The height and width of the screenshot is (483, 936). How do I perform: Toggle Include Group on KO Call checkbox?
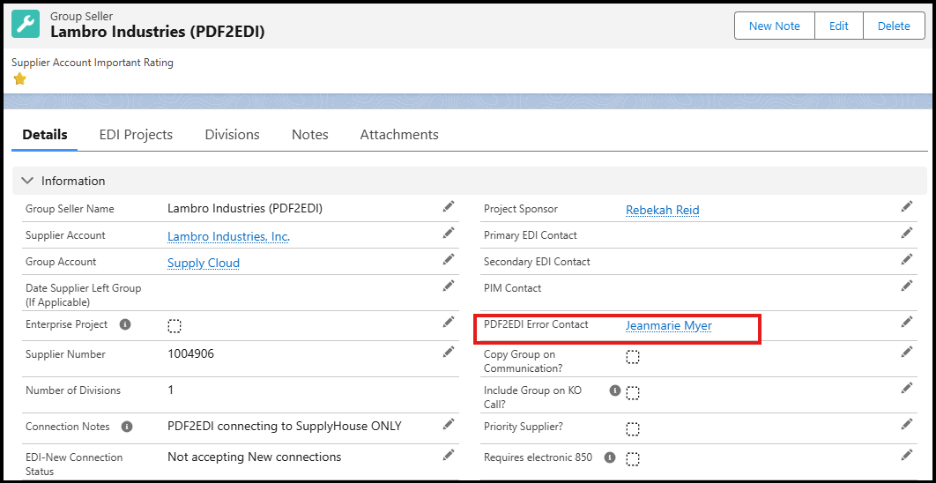pyautogui.click(x=633, y=393)
